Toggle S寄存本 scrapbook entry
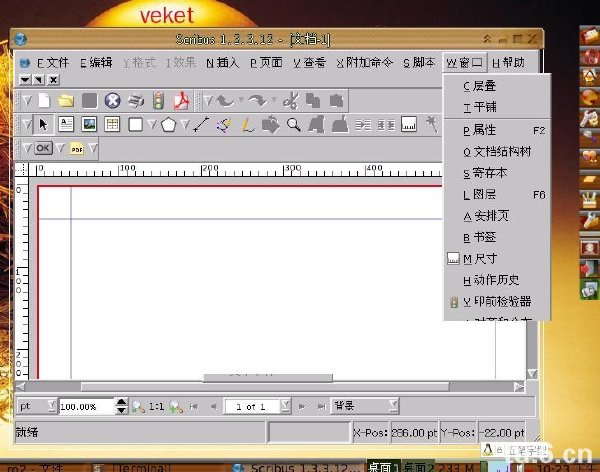Image resolution: width=600 pixels, height=472 pixels. pyautogui.click(x=497, y=173)
